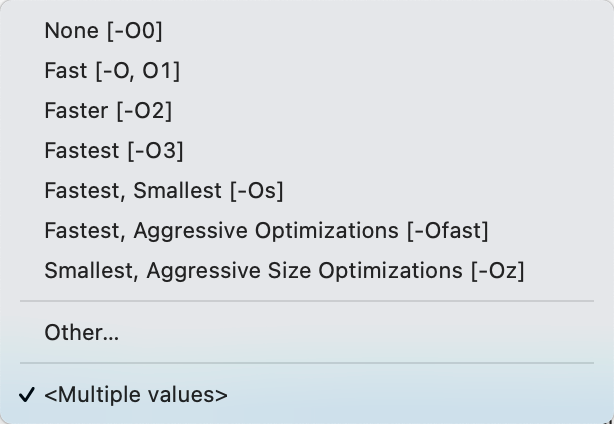Choose the menu item labeled None
The width and height of the screenshot is (614, 424).
coord(103,31)
